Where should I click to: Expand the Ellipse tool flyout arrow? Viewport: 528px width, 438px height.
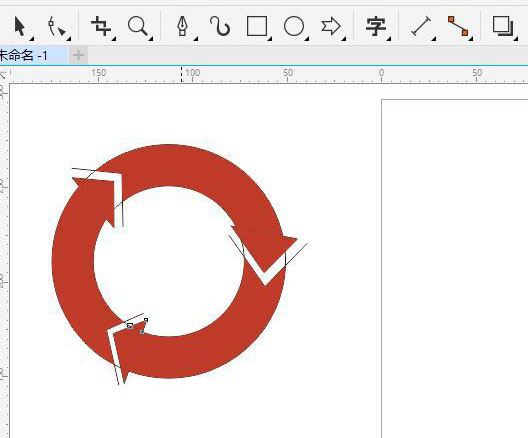(x=307, y=39)
